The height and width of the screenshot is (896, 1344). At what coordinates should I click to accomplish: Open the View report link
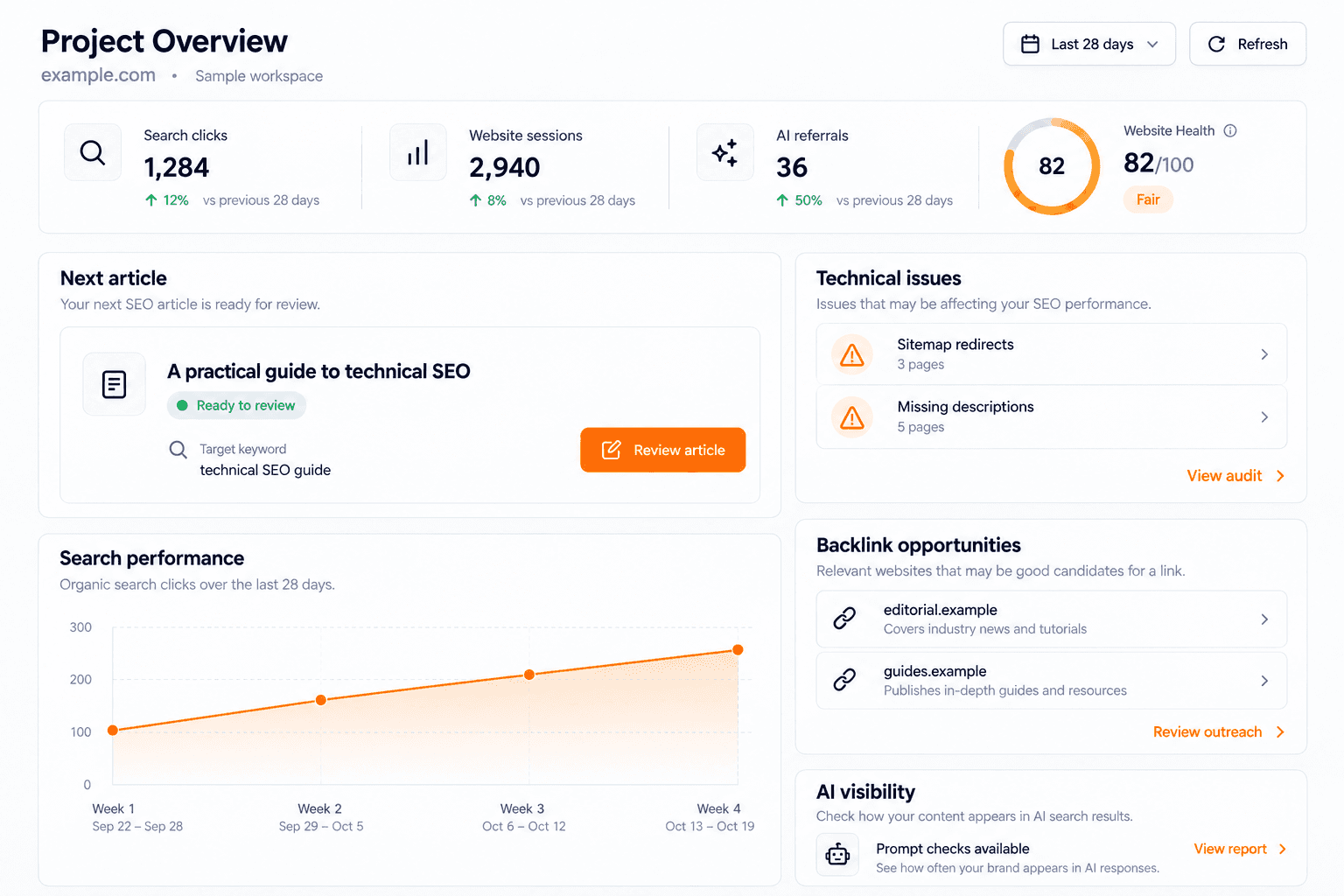[1230, 850]
